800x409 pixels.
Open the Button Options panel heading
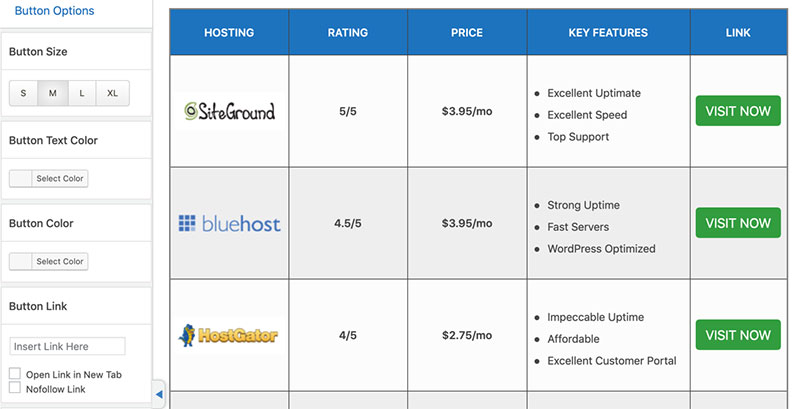(x=54, y=11)
